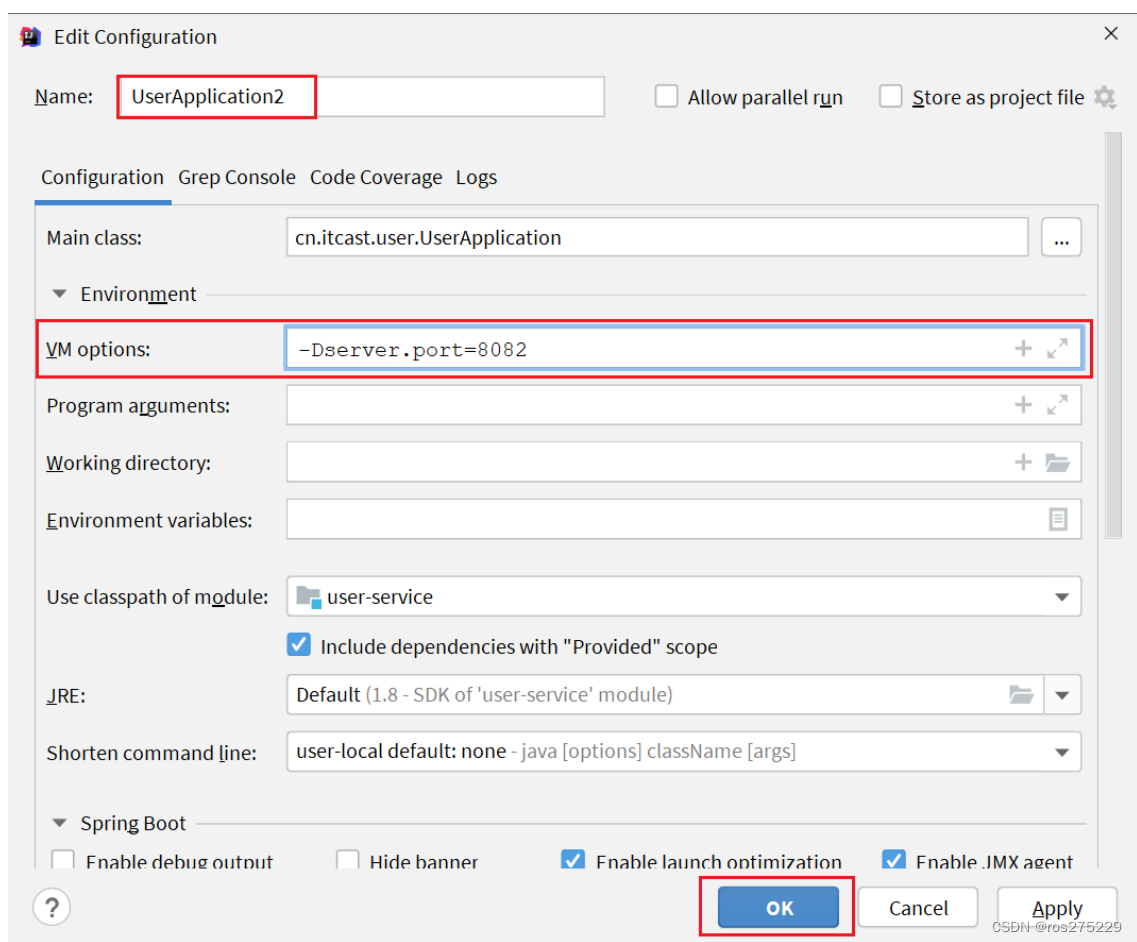Browse folder for Working directory

pos(1057,462)
